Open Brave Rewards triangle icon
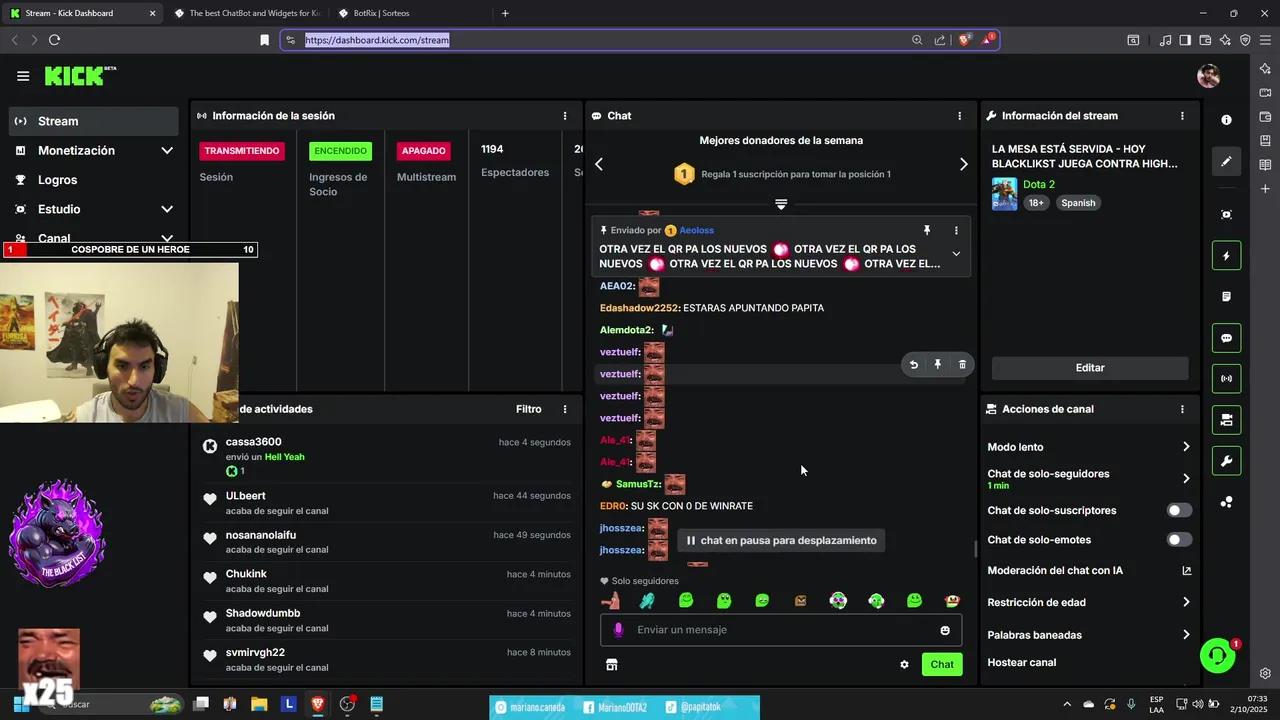The image size is (1280, 720). [988, 40]
